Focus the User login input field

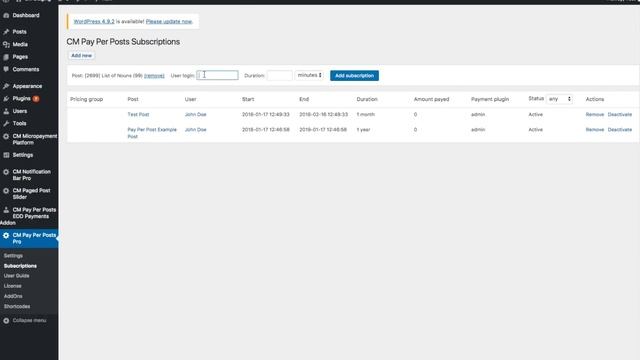pos(217,75)
